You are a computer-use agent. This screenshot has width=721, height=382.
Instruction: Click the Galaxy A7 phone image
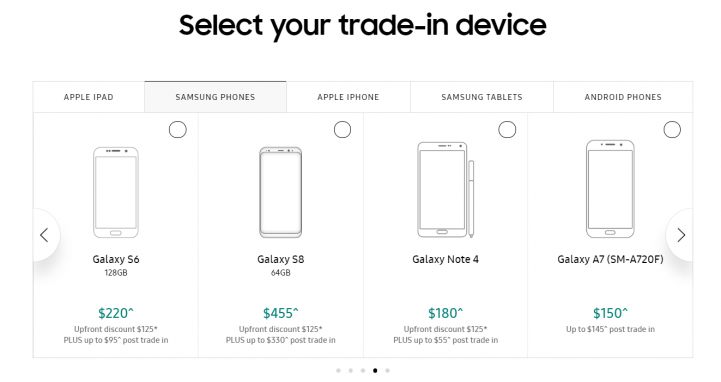tap(610, 189)
